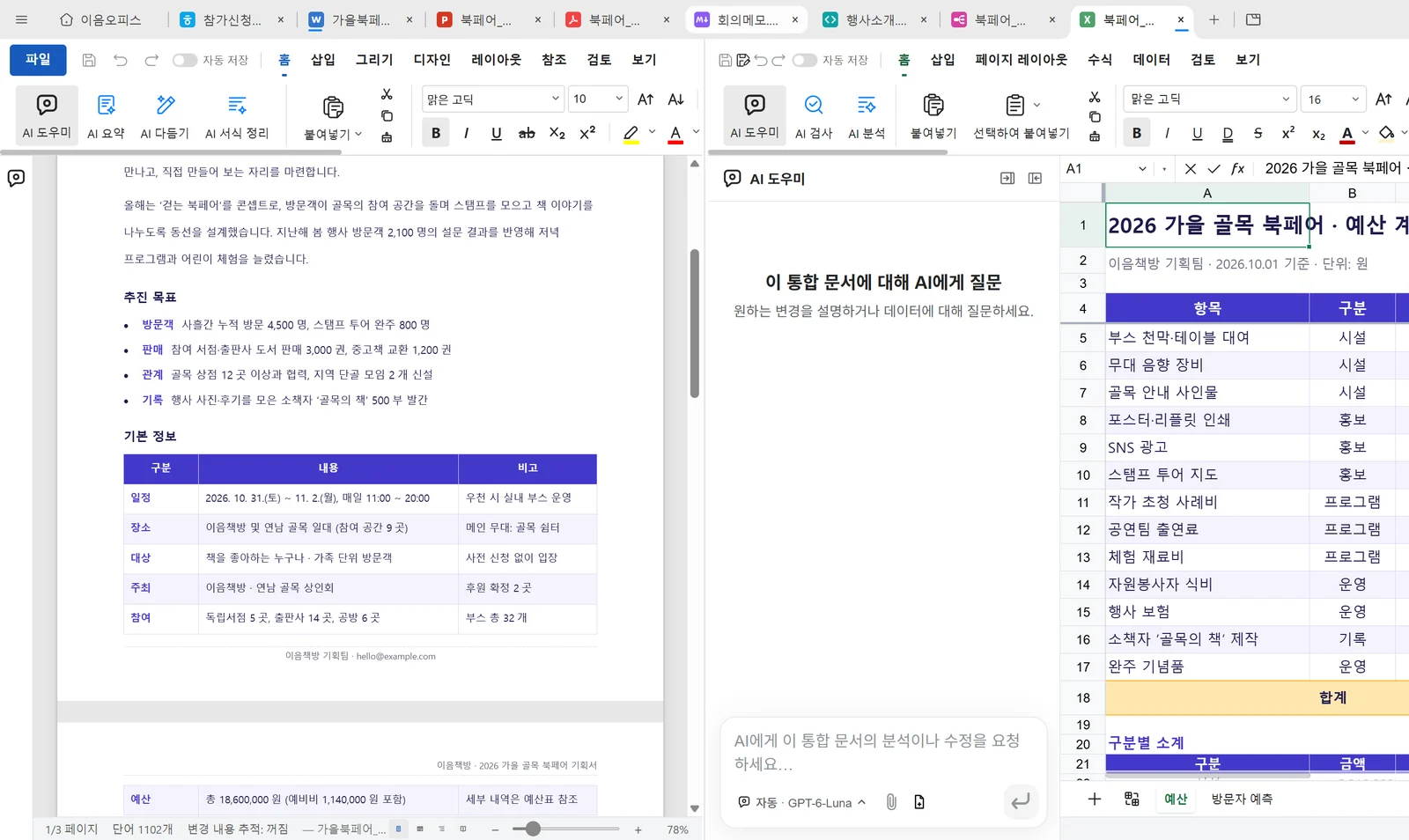Add a new sheet with plus icon

[1095, 799]
